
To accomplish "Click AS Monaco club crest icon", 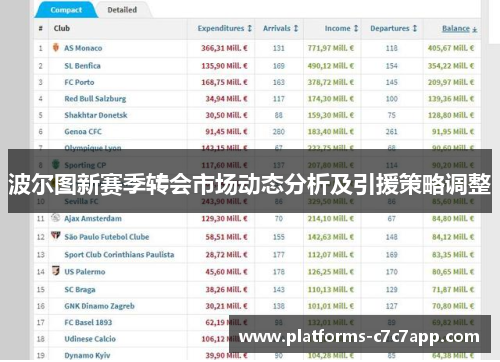I will [x=56, y=47].
